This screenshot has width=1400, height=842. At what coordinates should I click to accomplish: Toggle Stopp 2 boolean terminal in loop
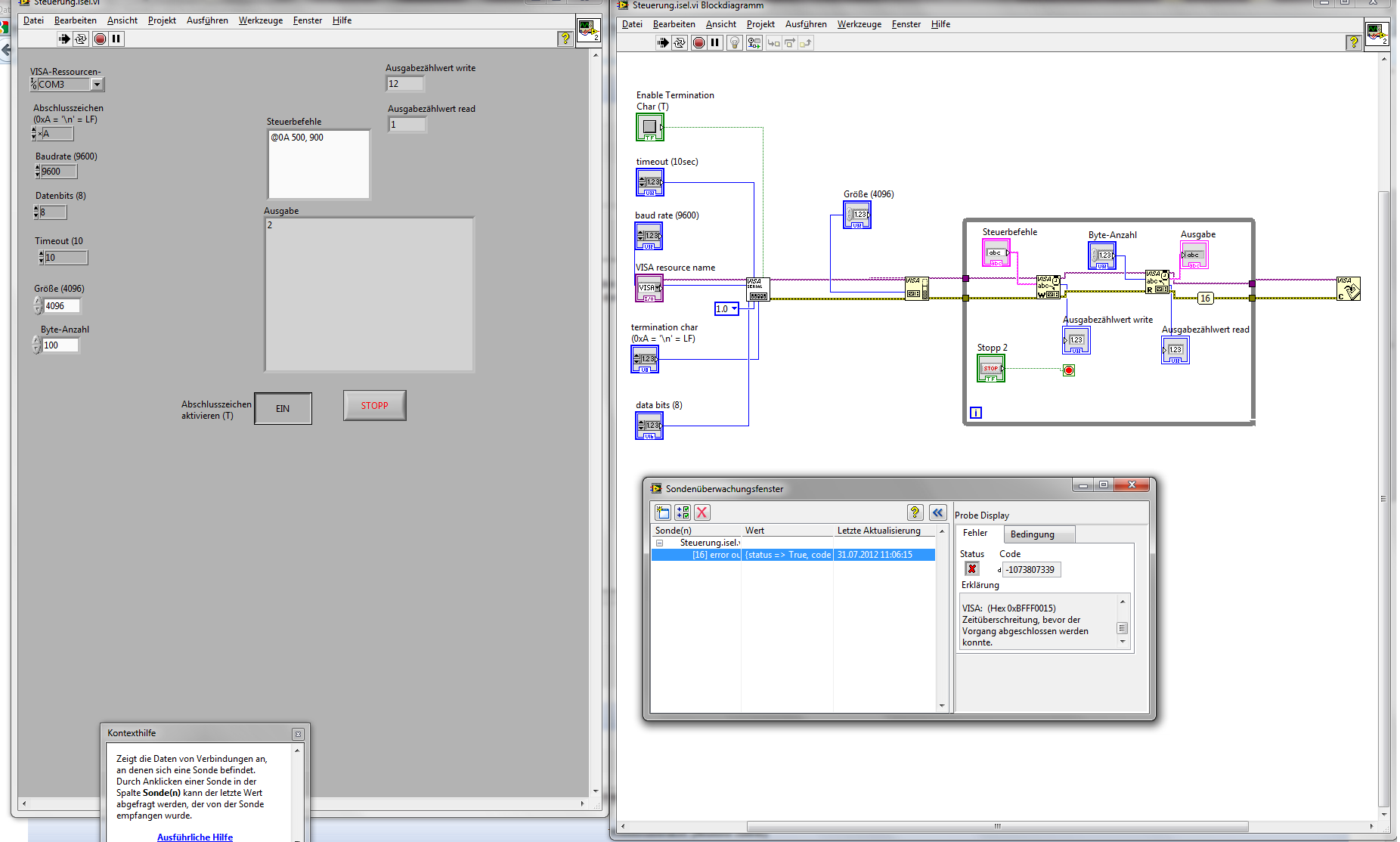[990, 369]
